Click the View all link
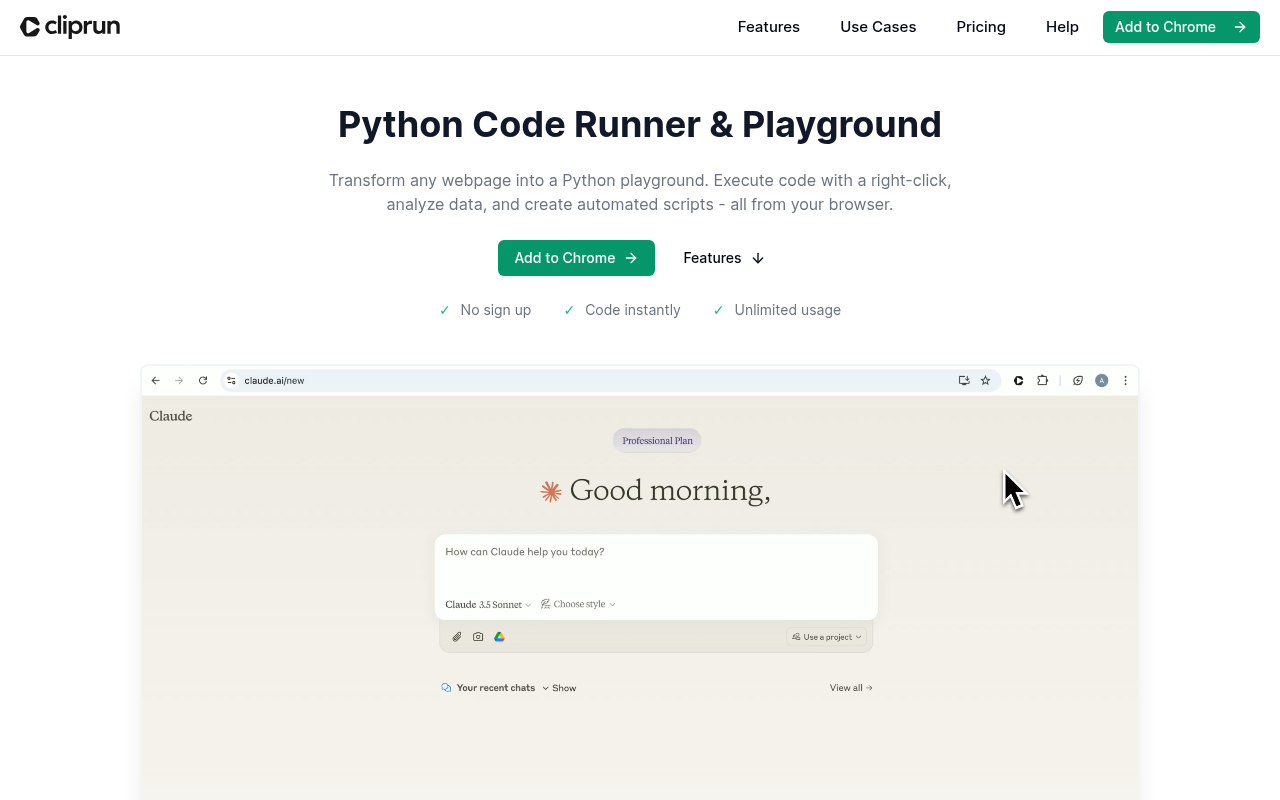1280x800 pixels. [851, 688]
